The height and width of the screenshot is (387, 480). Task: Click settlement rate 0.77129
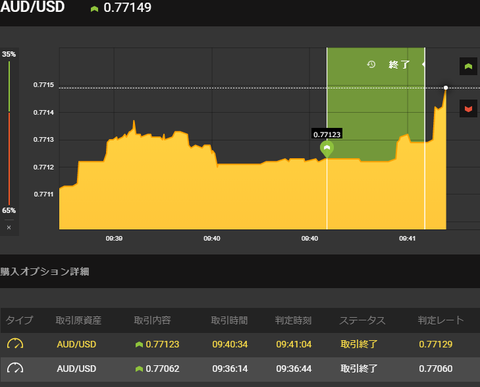[x=436, y=344]
